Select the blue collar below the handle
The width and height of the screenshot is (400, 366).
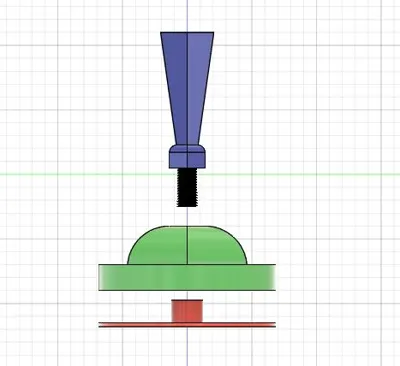point(187,157)
